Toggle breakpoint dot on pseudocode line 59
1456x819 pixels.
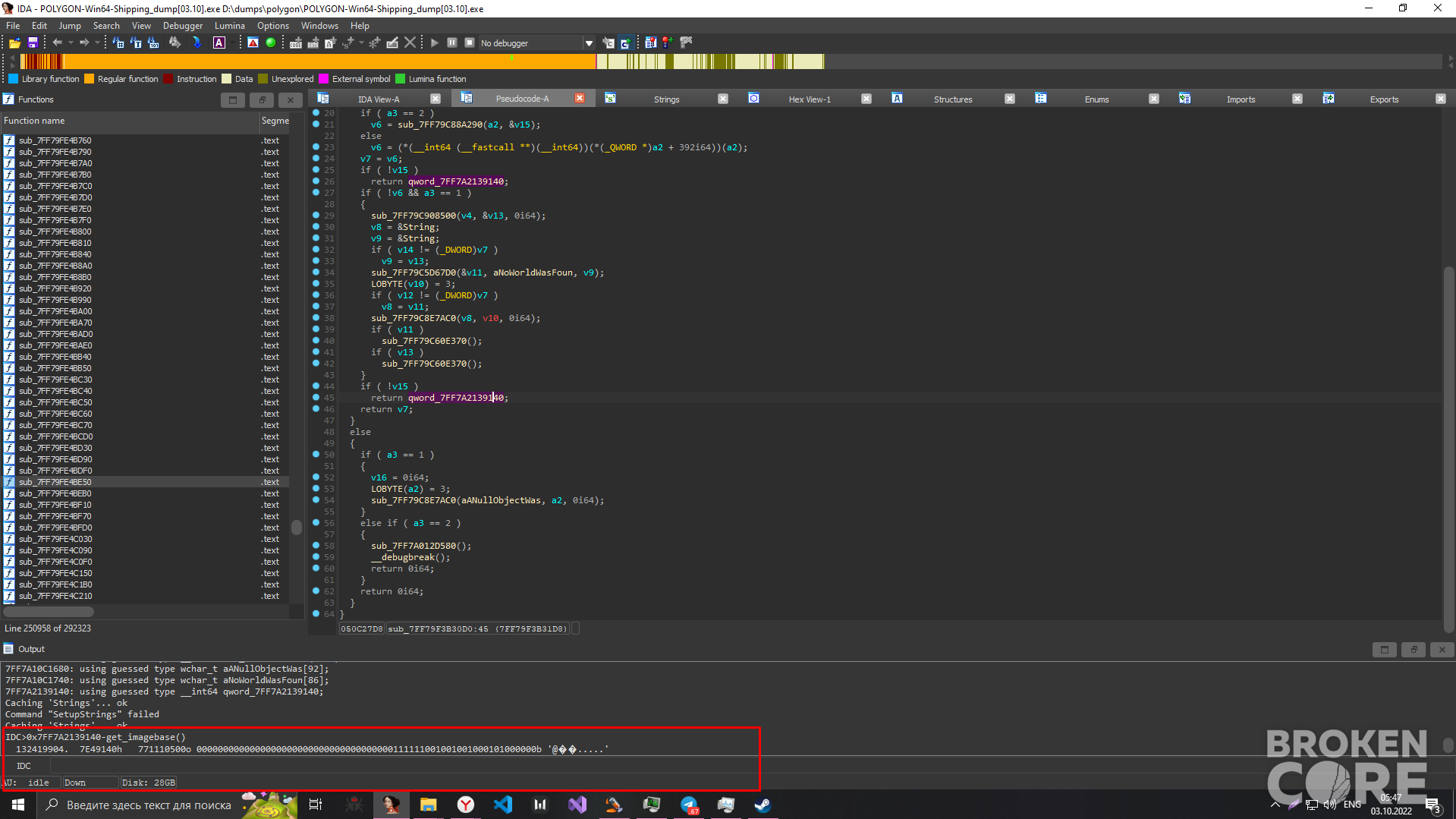click(316, 557)
